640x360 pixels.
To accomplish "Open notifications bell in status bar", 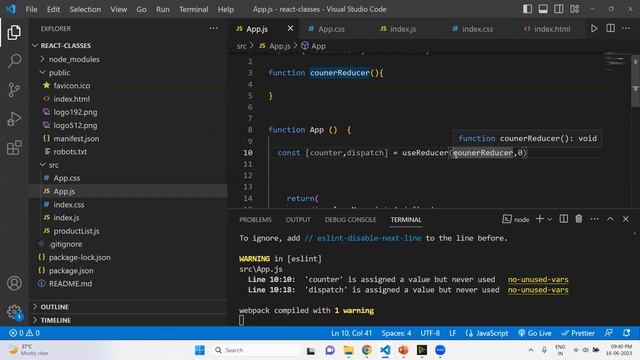I will pyautogui.click(x=627, y=333).
